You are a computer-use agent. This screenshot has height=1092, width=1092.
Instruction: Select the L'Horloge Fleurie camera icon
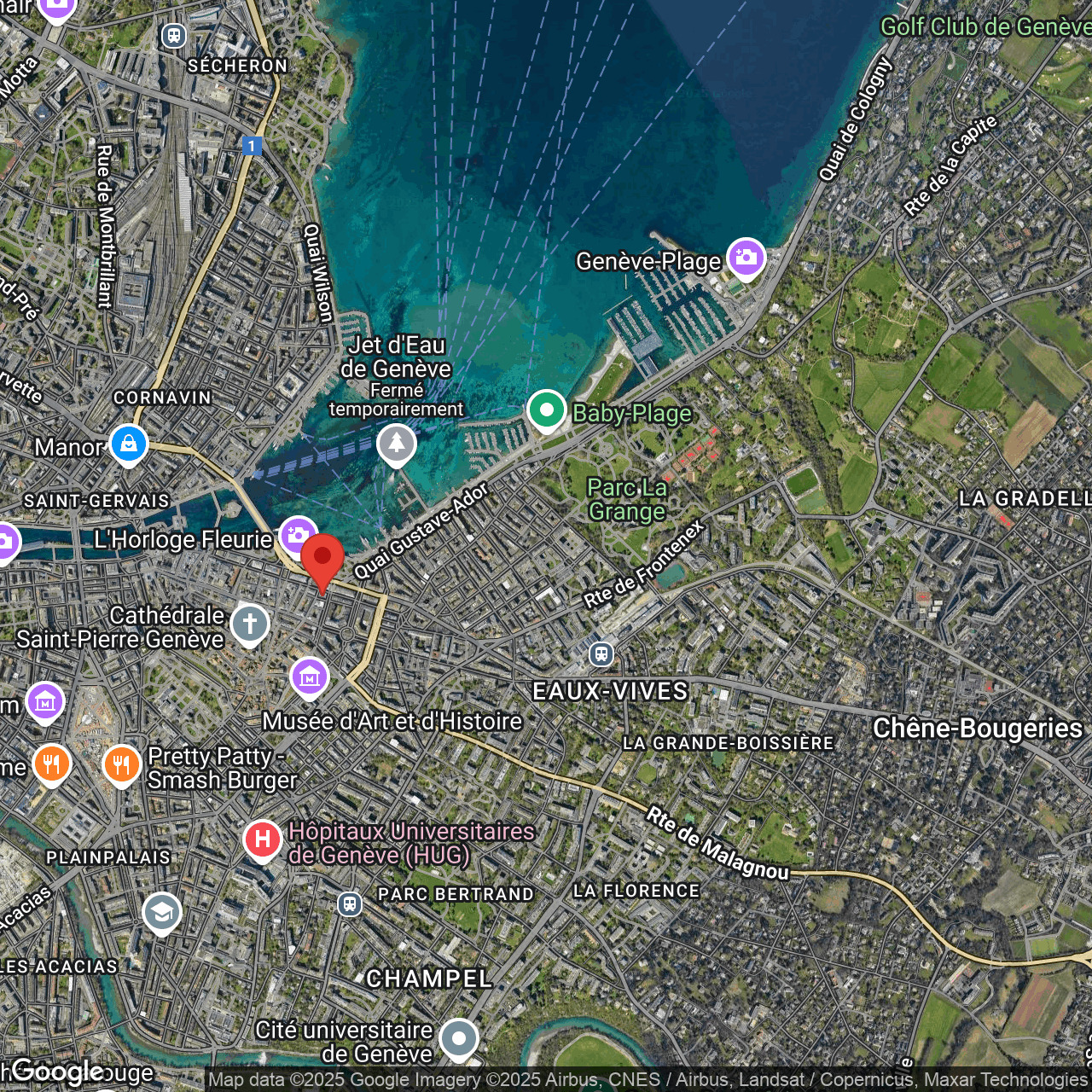pyautogui.click(x=298, y=536)
